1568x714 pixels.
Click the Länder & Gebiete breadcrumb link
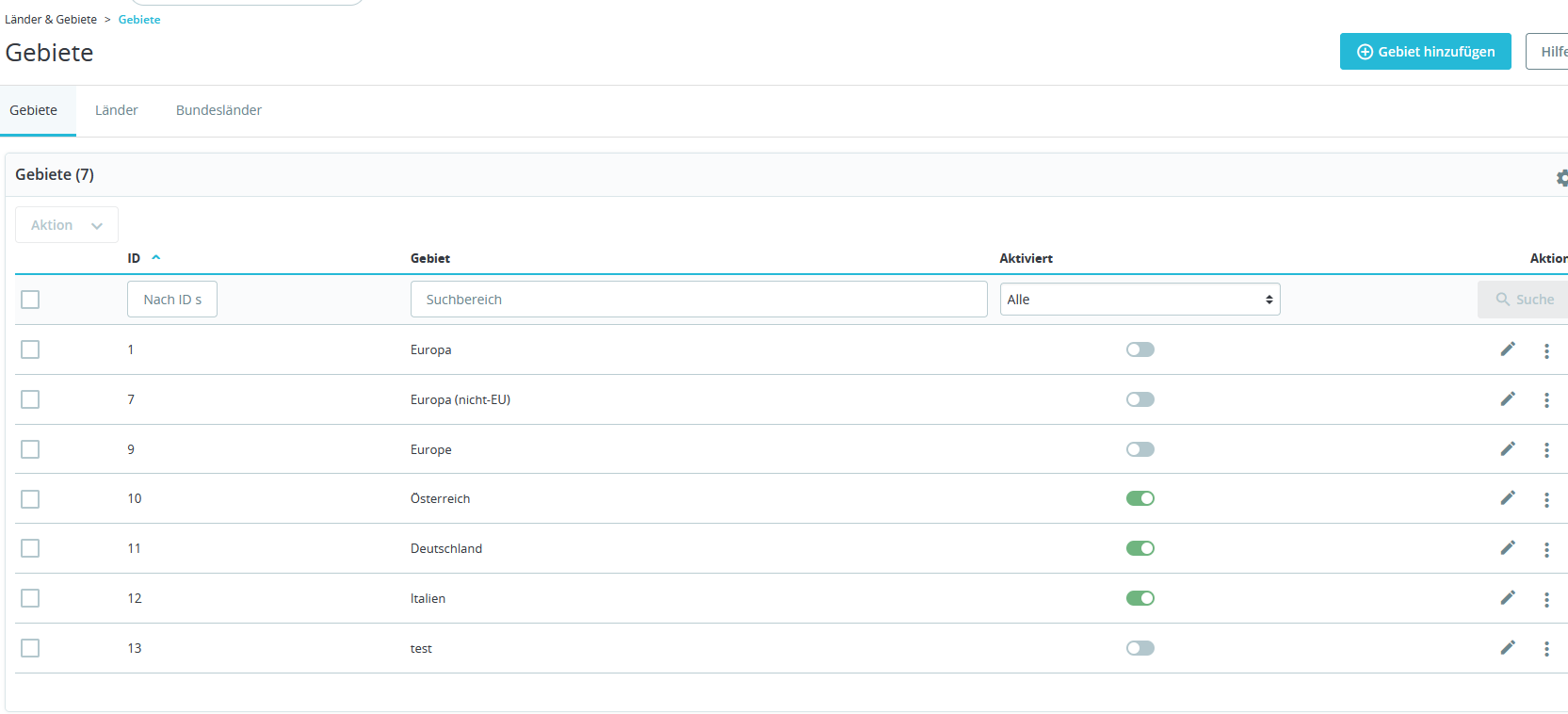pos(51,20)
